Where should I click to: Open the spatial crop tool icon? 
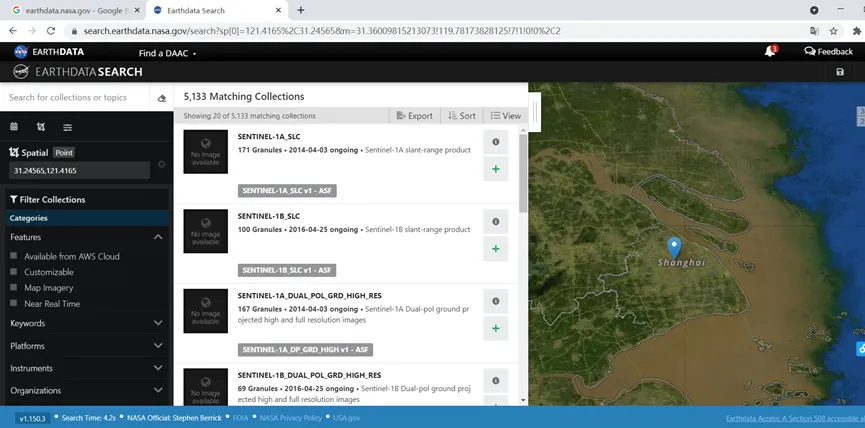coord(40,127)
